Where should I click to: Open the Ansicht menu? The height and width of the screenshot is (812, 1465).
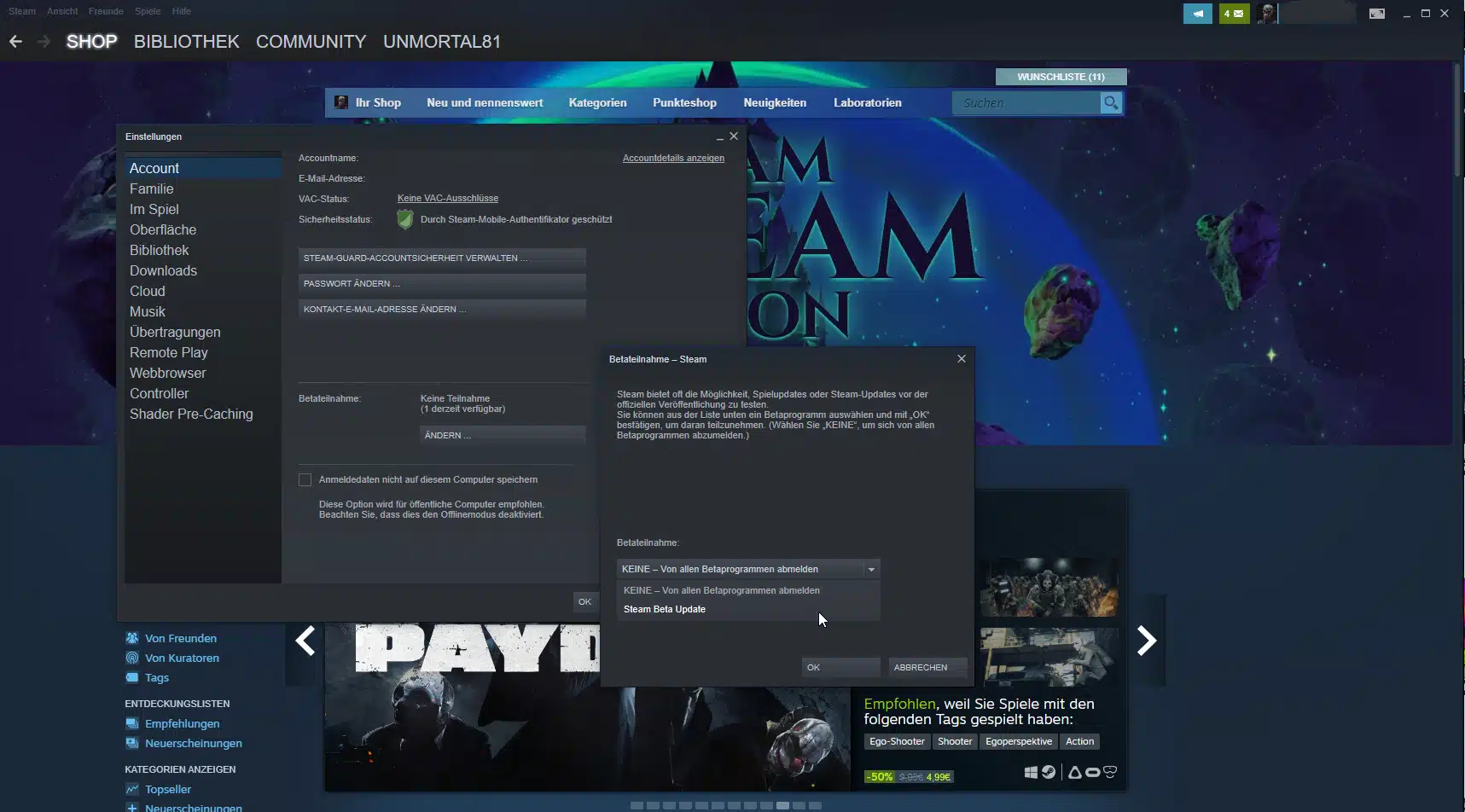click(x=62, y=11)
